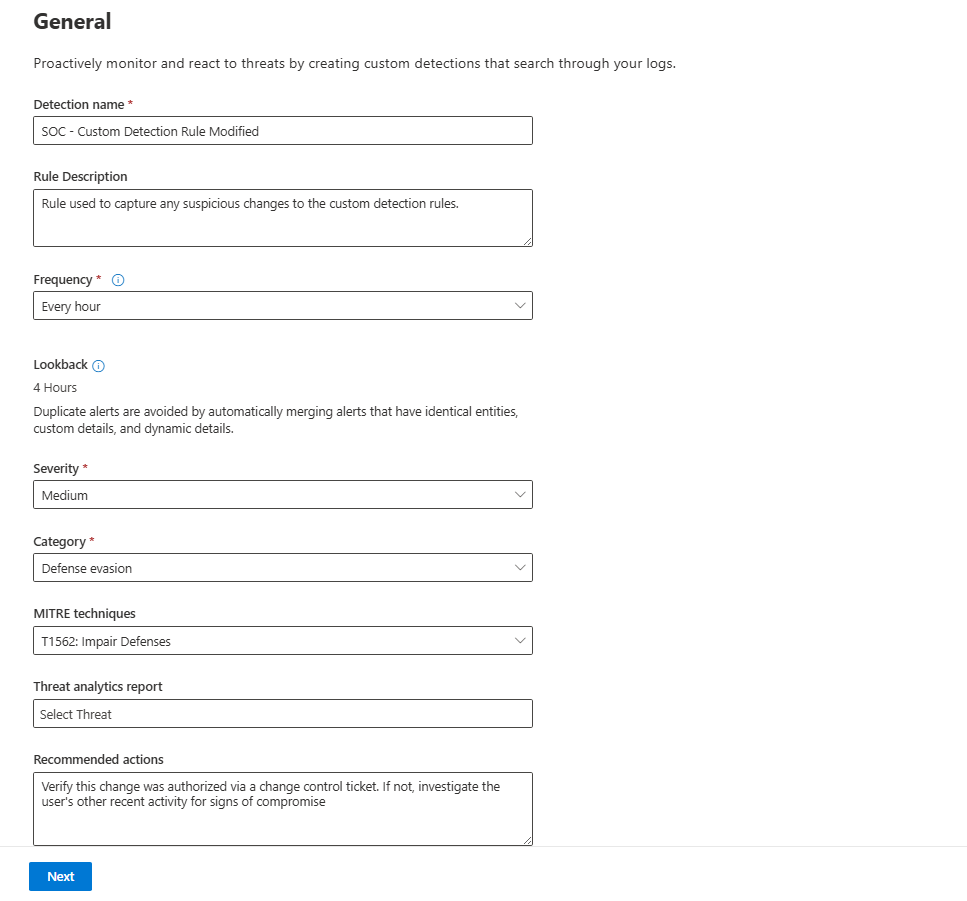Click the 'General' page heading
The width and height of the screenshot is (967, 901).
72,21
